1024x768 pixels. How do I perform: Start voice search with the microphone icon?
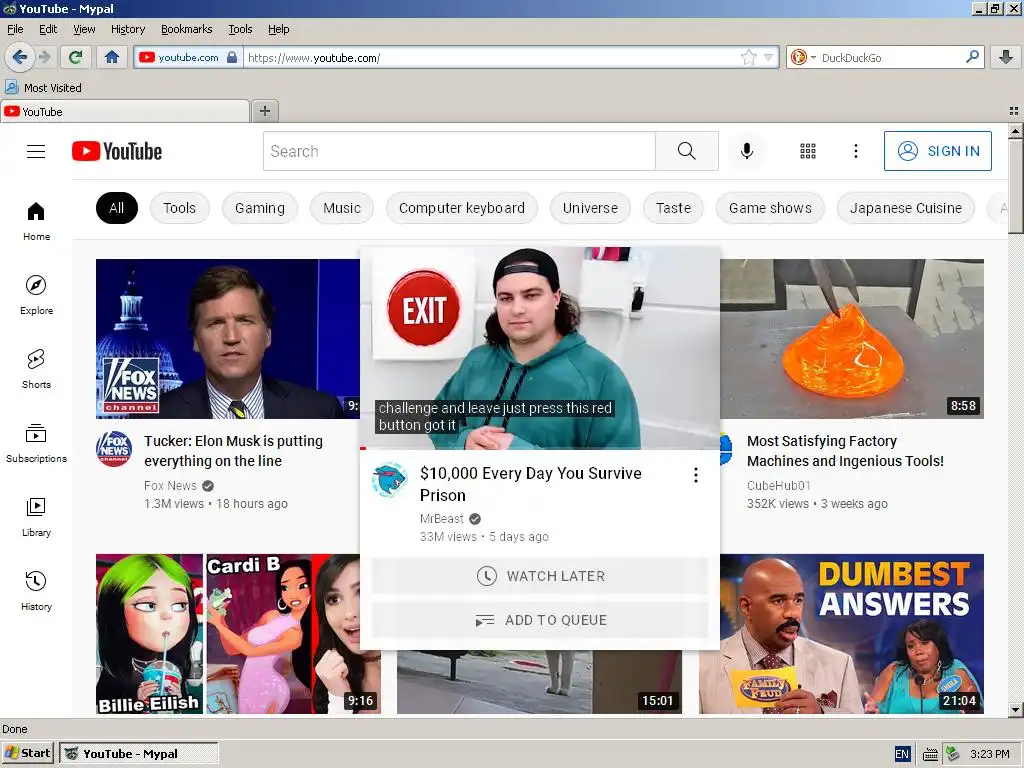pyautogui.click(x=746, y=152)
